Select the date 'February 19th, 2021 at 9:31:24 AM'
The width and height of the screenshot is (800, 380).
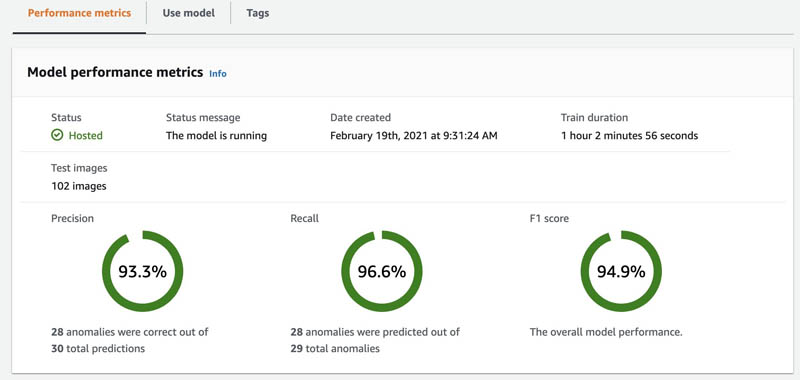pos(414,136)
